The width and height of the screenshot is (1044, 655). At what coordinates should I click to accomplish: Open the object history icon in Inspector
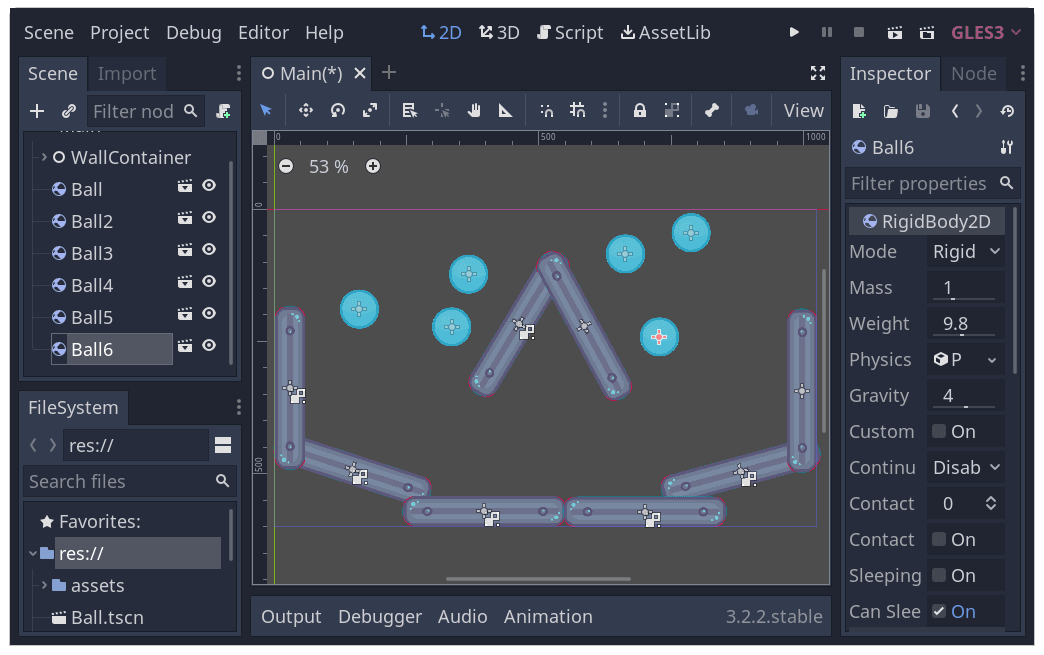point(1007,111)
